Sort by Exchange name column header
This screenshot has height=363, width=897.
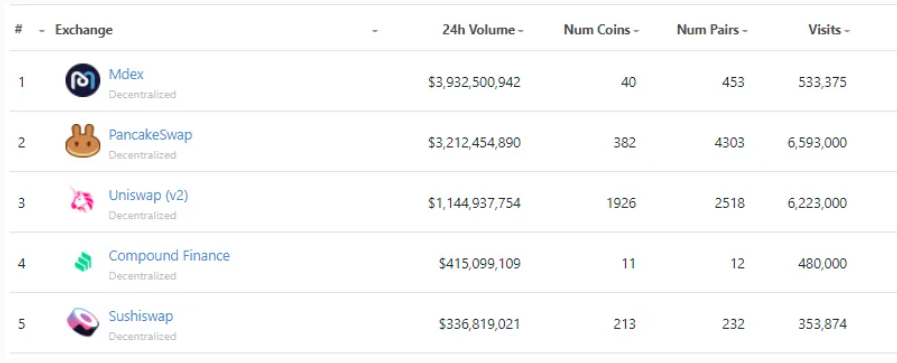pyautogui.click(x=84, y=30)
